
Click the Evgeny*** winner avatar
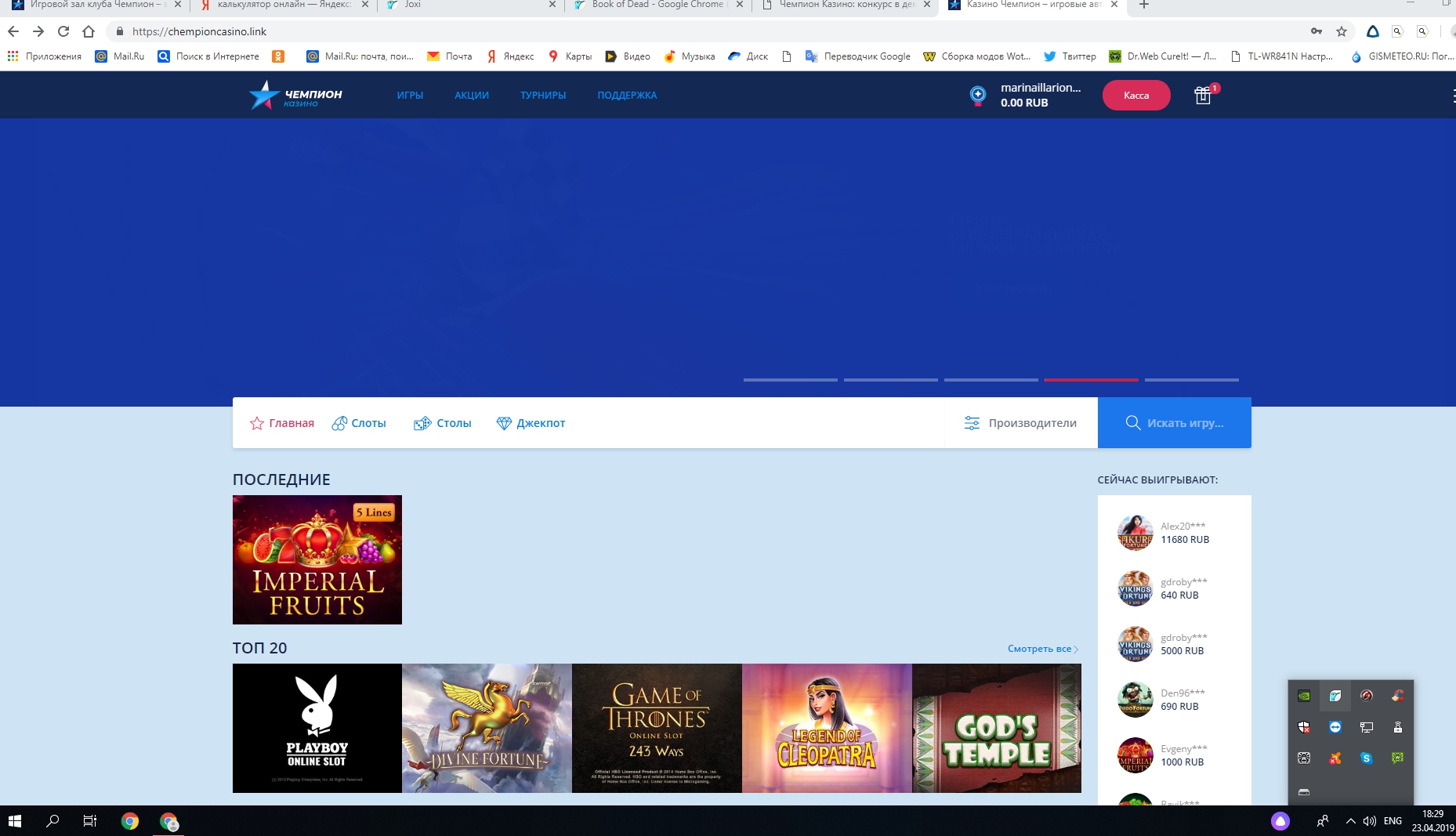(x=1135, y=755)
